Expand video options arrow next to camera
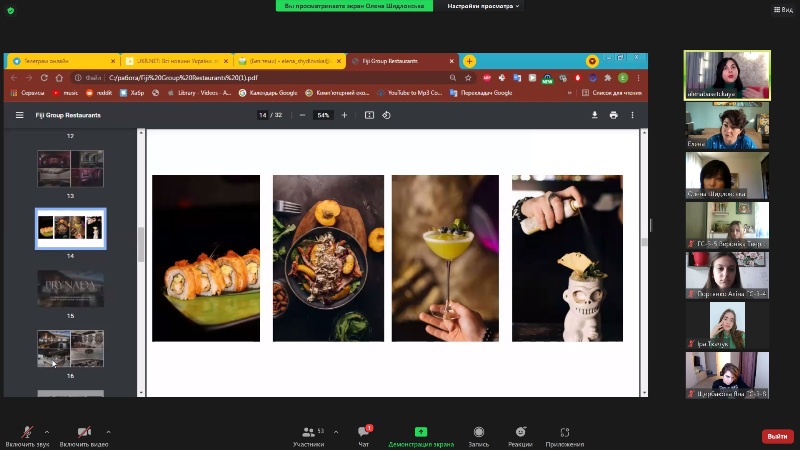Screen dimensions: 800x450 (108, 432)
